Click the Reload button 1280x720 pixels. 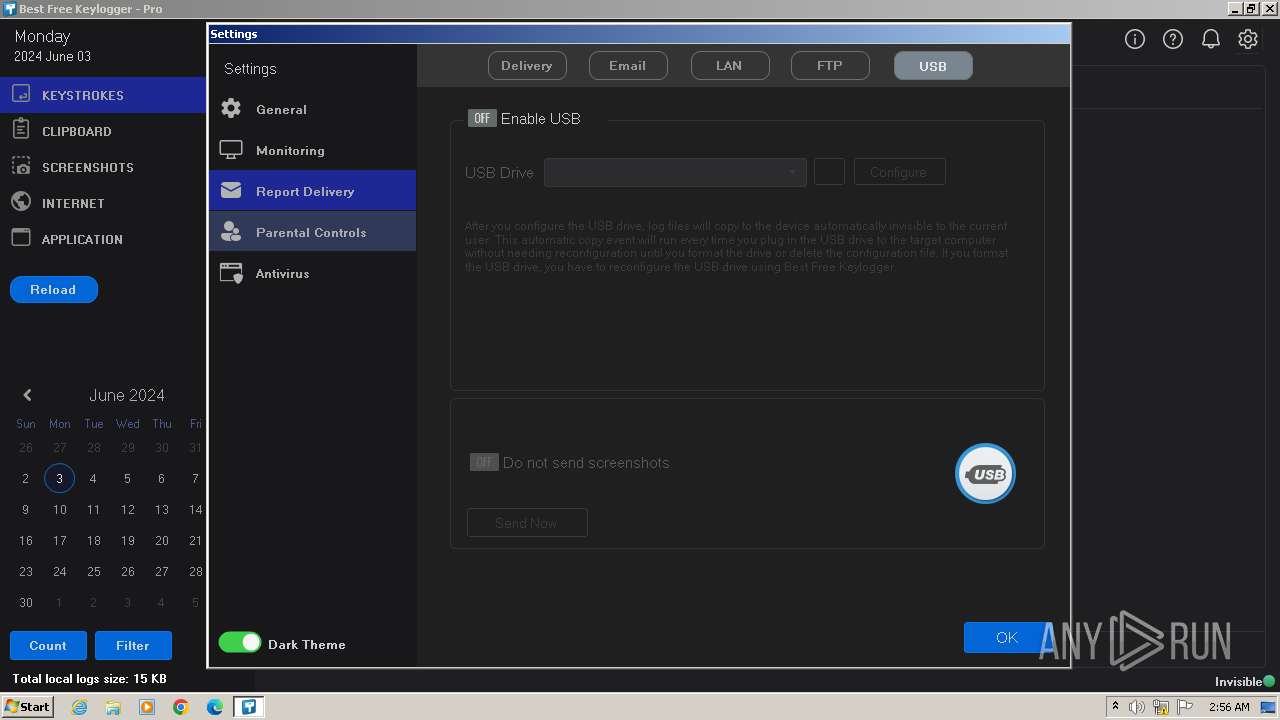pos(53,290)
